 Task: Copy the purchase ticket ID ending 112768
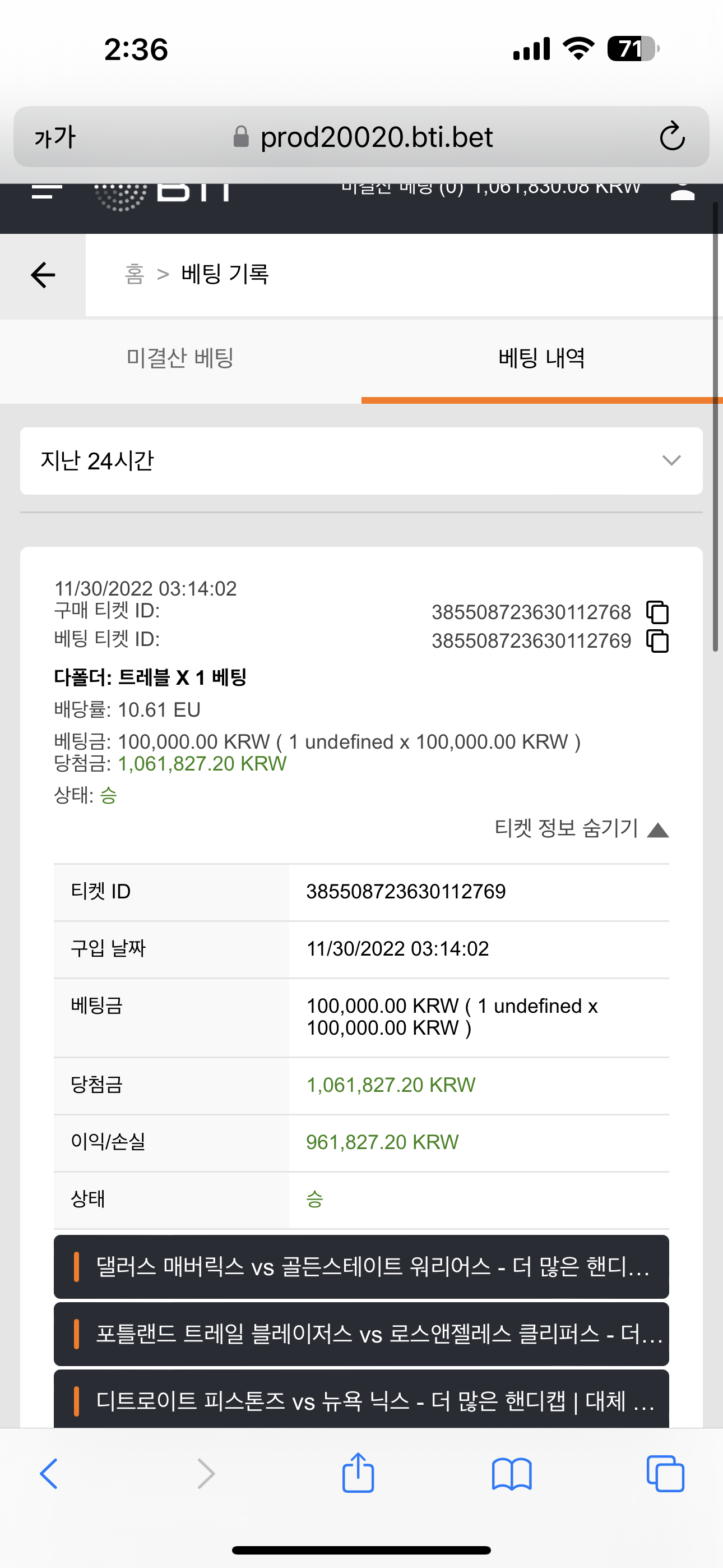[x=657, y=612]
